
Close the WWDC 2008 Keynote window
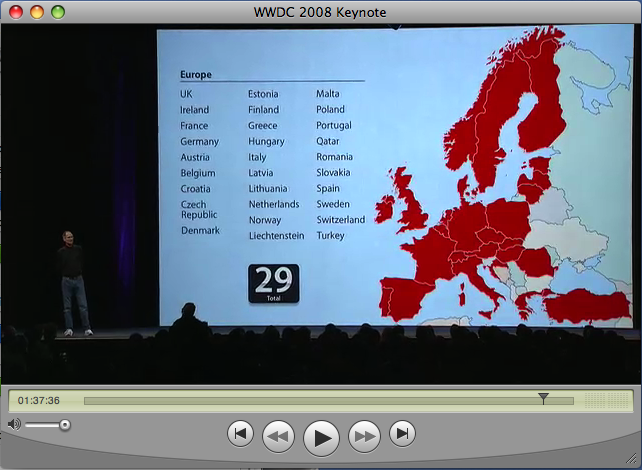16,12
